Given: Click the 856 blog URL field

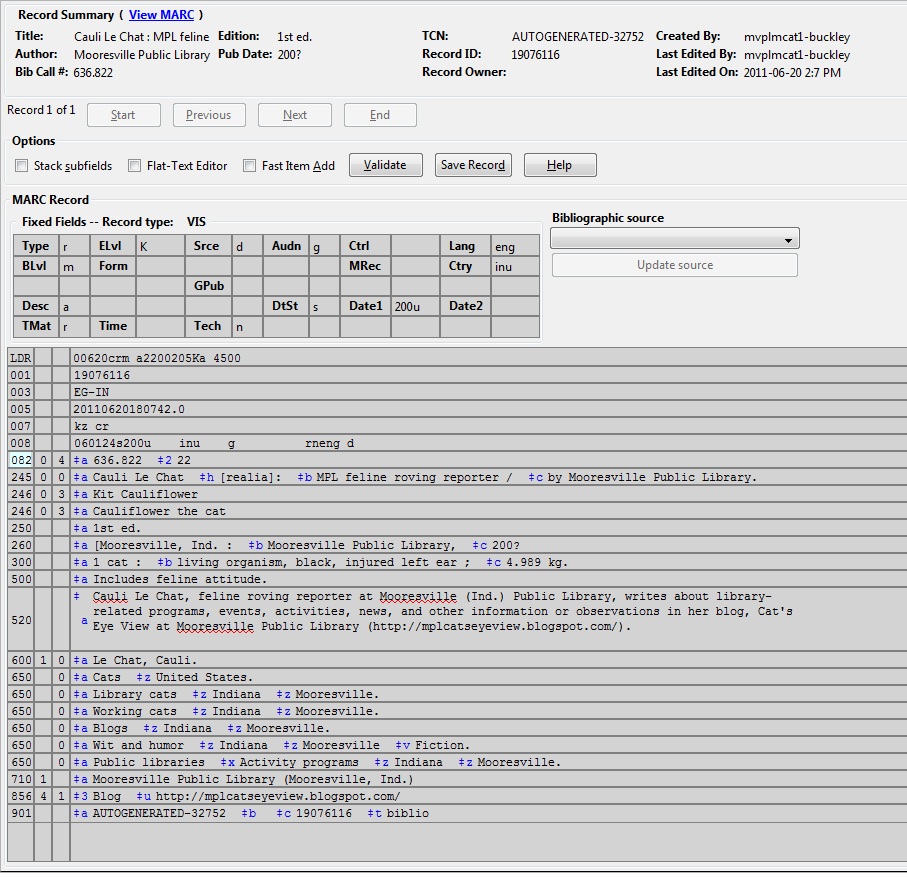Looking at the screenshot, I should tap(488, 797).
